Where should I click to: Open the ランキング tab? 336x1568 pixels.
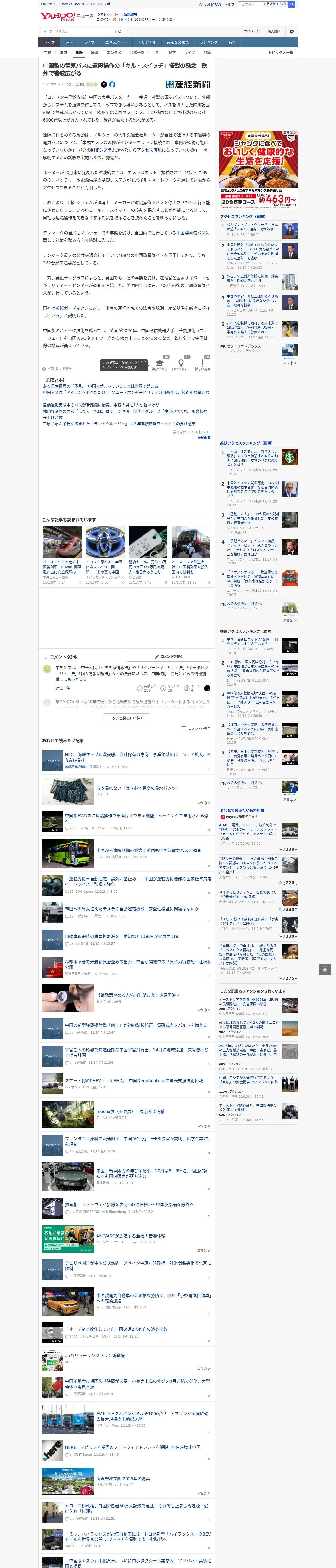[x=209, y=43]
